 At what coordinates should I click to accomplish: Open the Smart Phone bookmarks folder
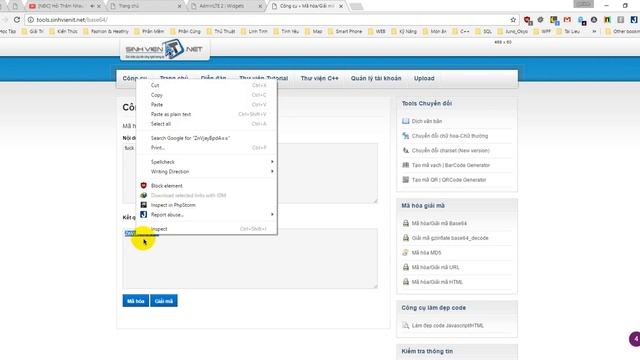tap(345, 31)
